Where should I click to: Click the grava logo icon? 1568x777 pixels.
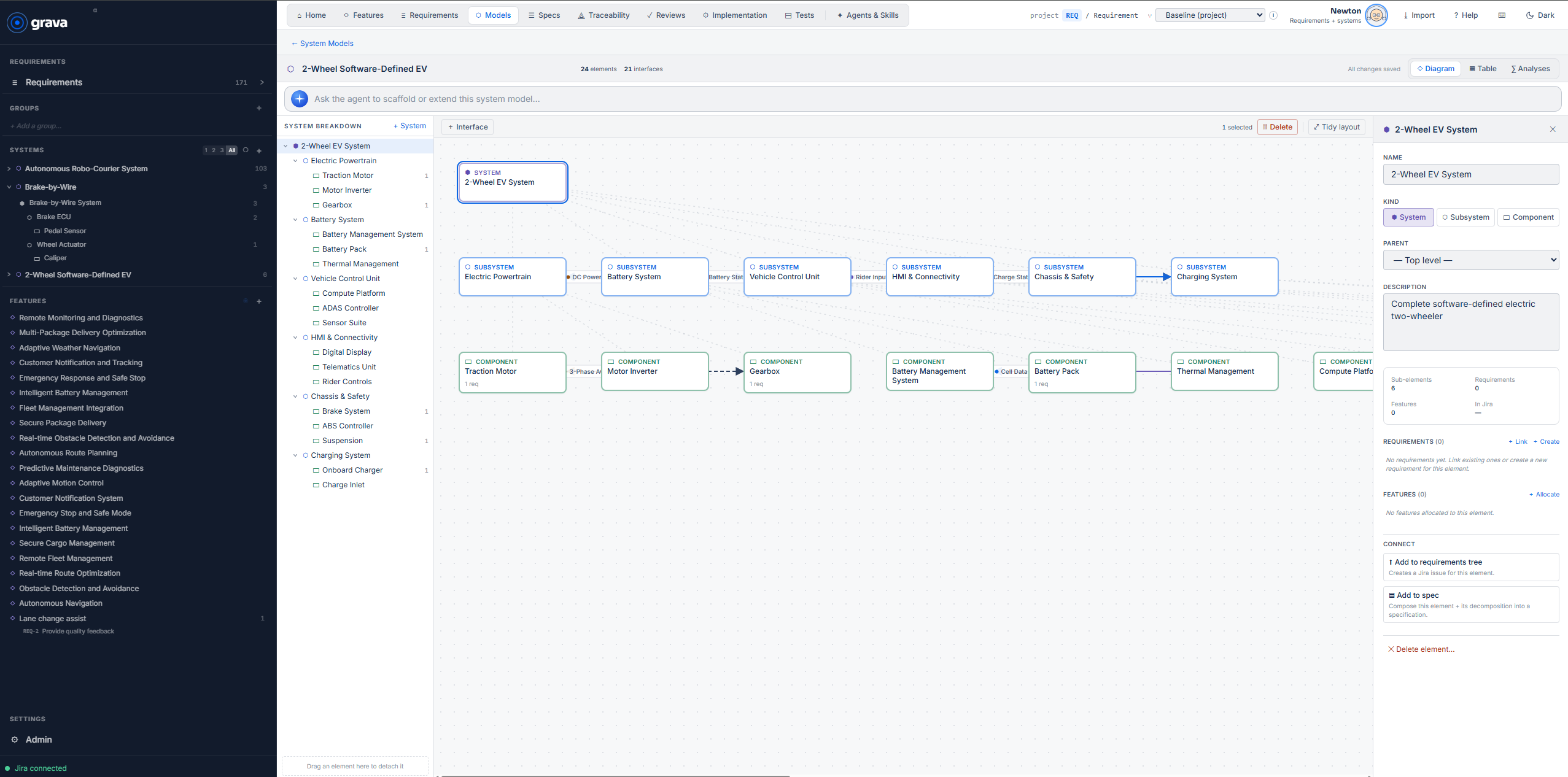click(17, 23)
